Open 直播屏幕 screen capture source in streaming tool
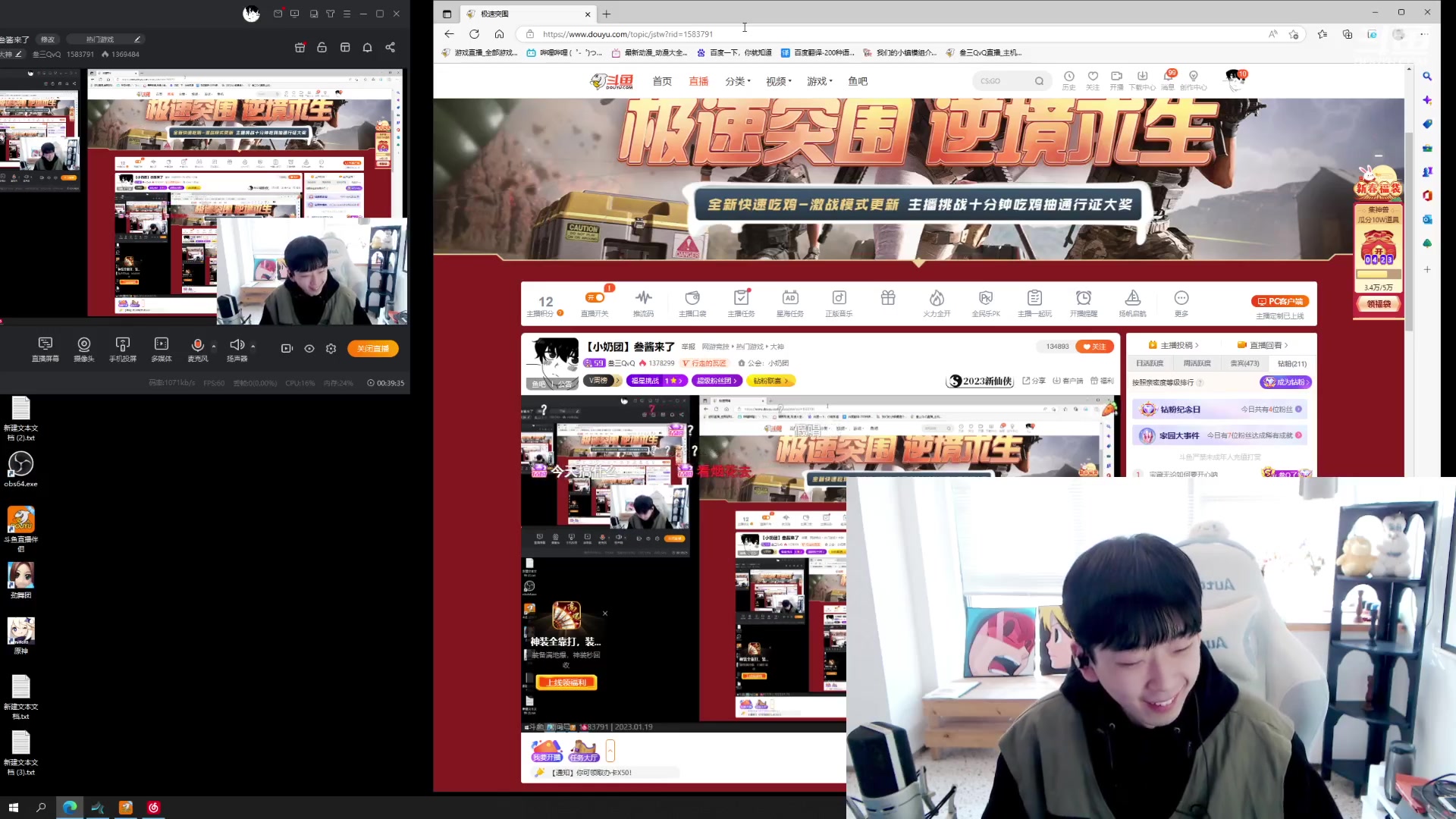1456x819 pixels. (x=45, y=349)
